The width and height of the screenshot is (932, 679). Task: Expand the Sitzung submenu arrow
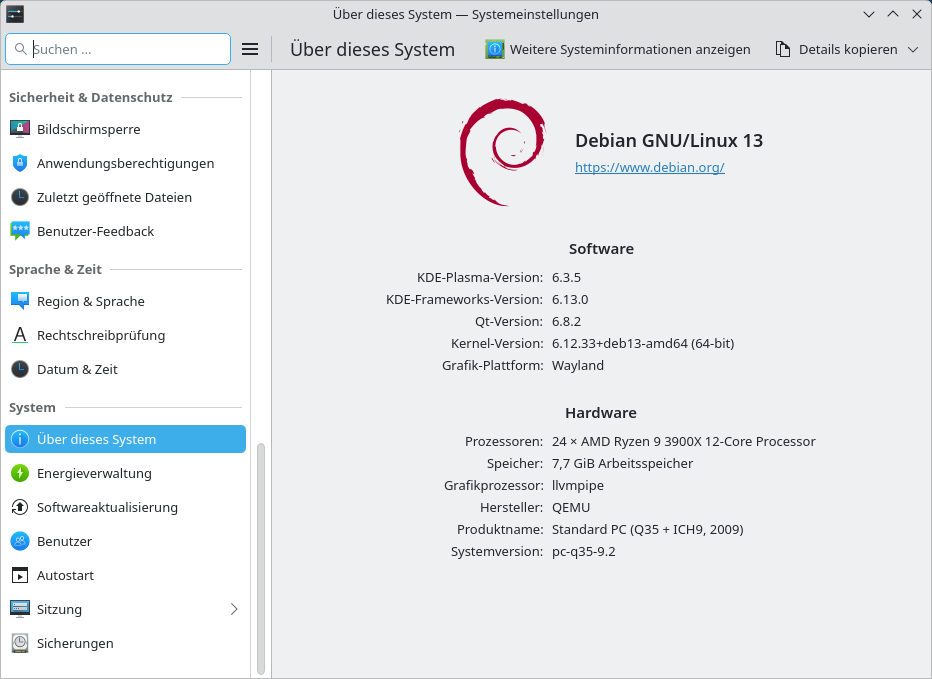click(234, 609)
